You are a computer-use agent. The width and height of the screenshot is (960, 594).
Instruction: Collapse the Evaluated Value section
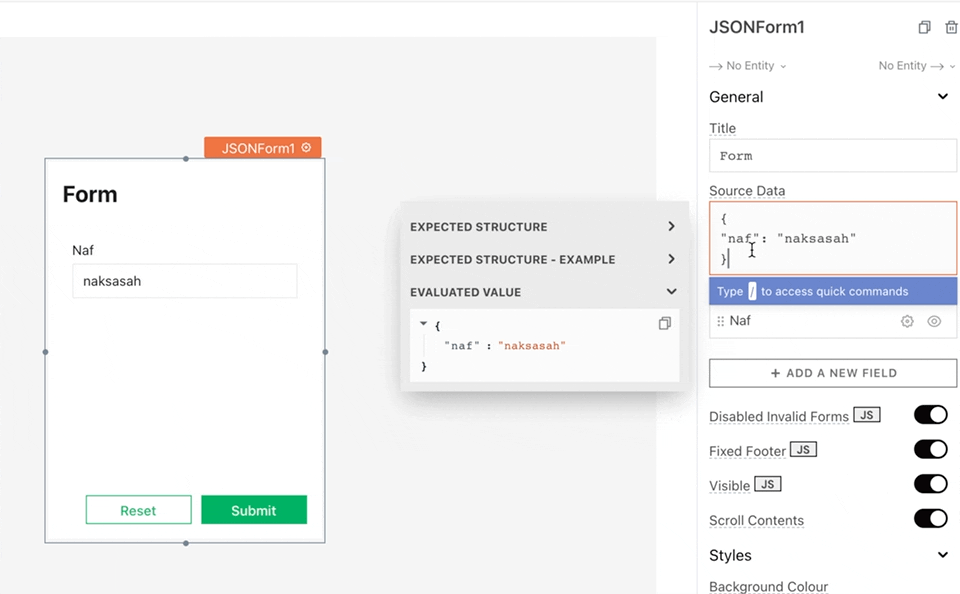(671, 291)
